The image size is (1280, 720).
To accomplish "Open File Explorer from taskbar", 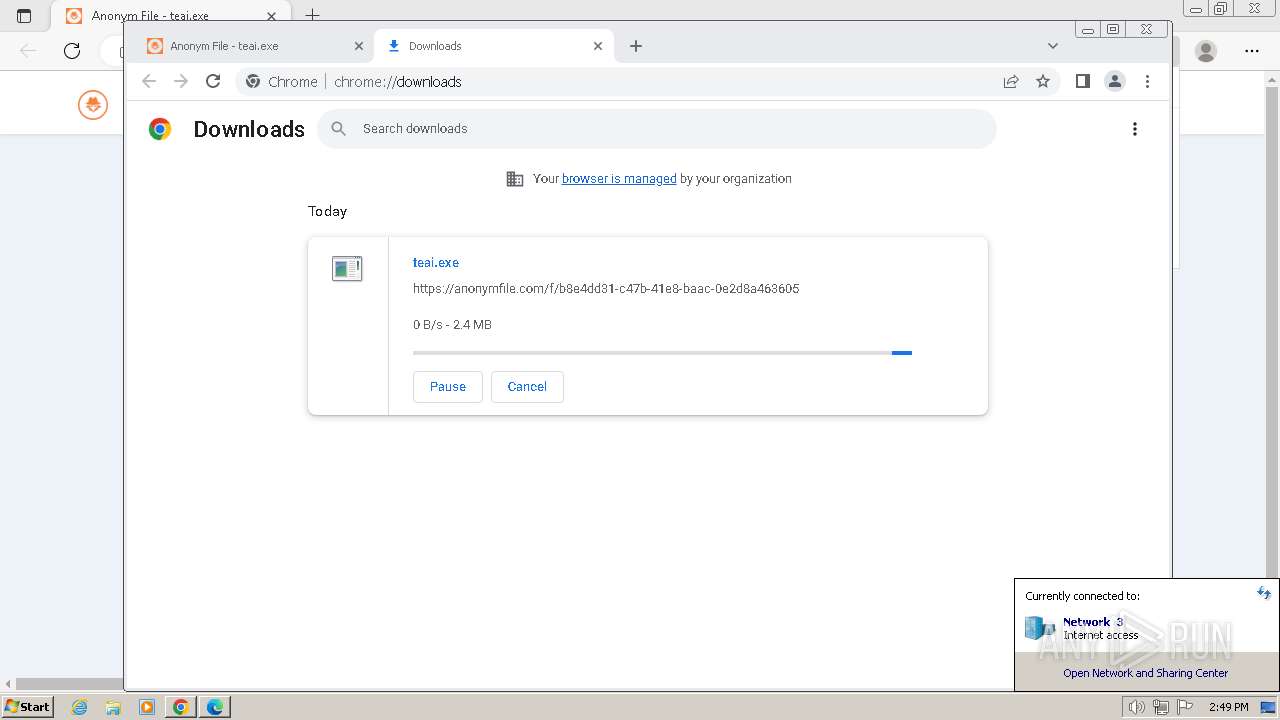I will pos(113,707).
